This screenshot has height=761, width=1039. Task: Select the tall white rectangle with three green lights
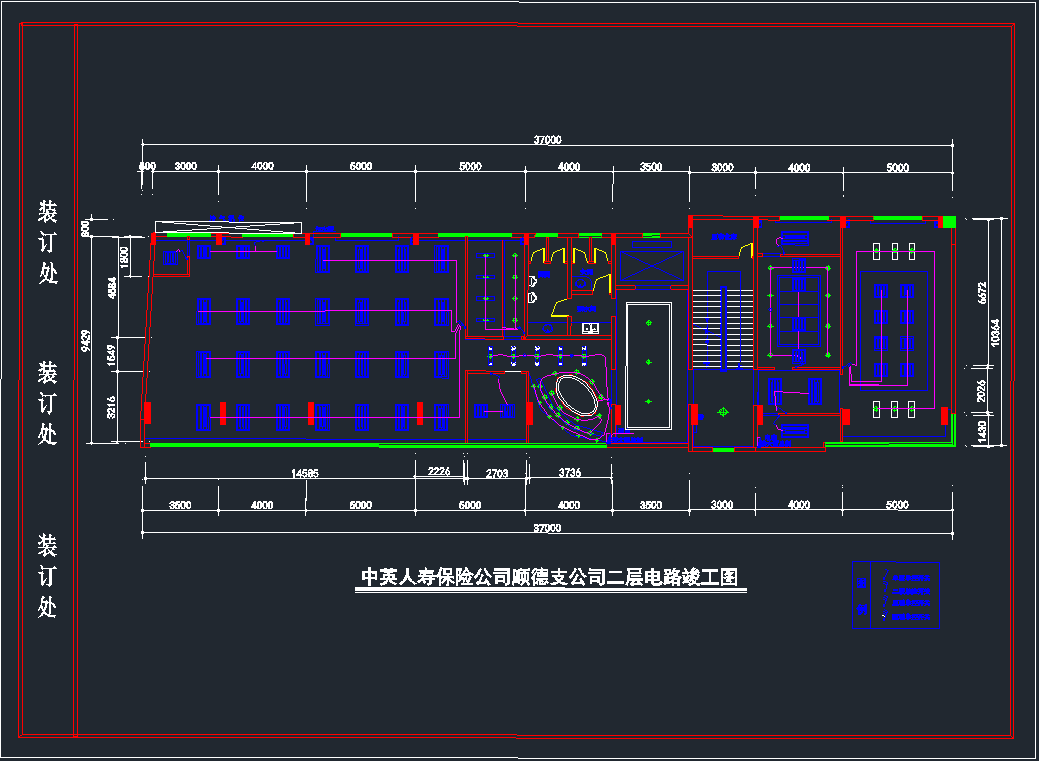(x=648, y=366)
